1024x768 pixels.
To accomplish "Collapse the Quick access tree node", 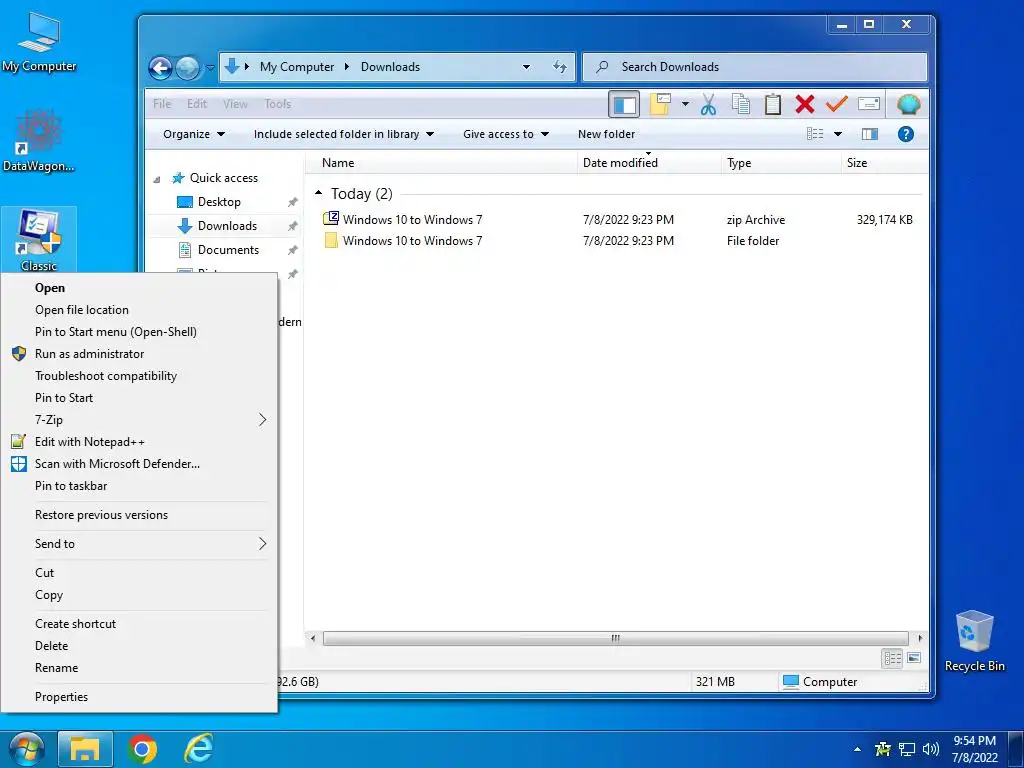I will 157,179.
